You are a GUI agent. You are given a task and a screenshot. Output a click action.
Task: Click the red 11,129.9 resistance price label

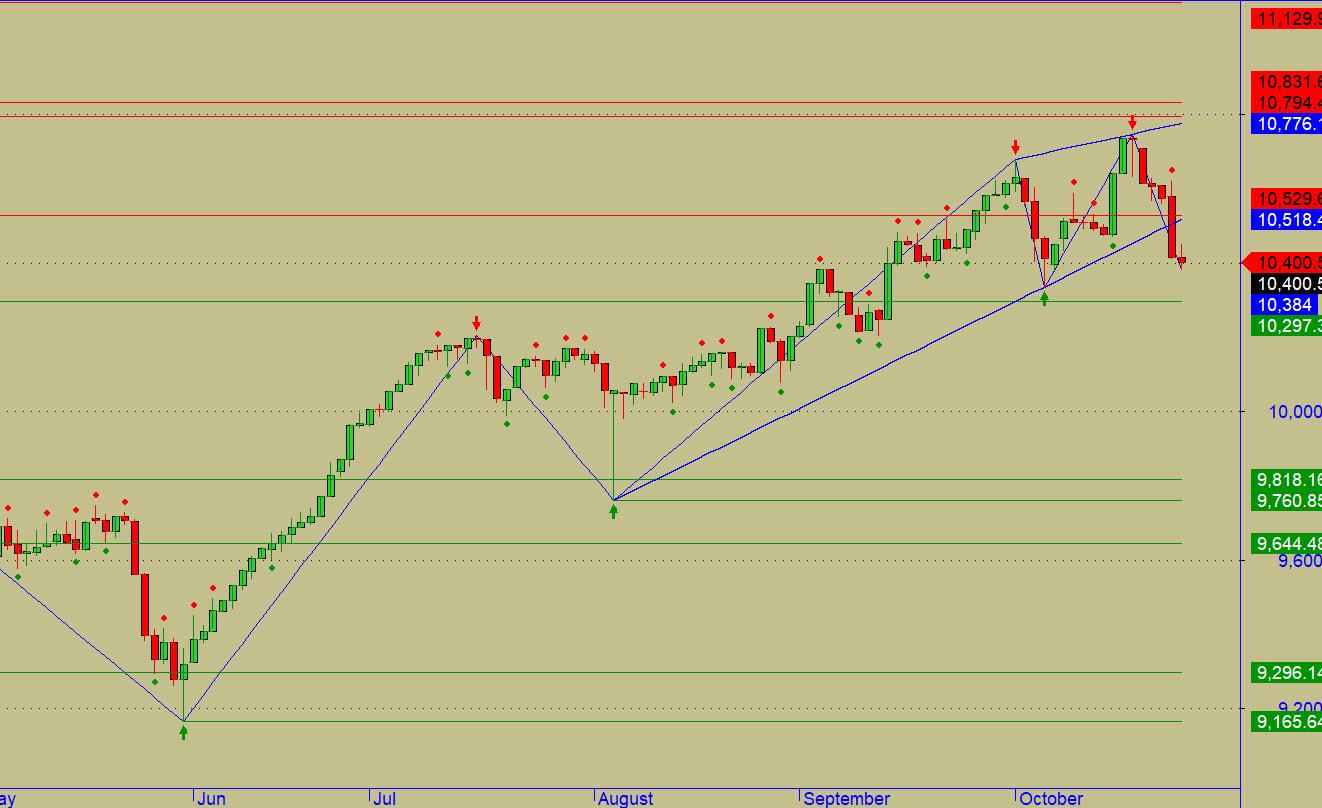coord(1288,17)
